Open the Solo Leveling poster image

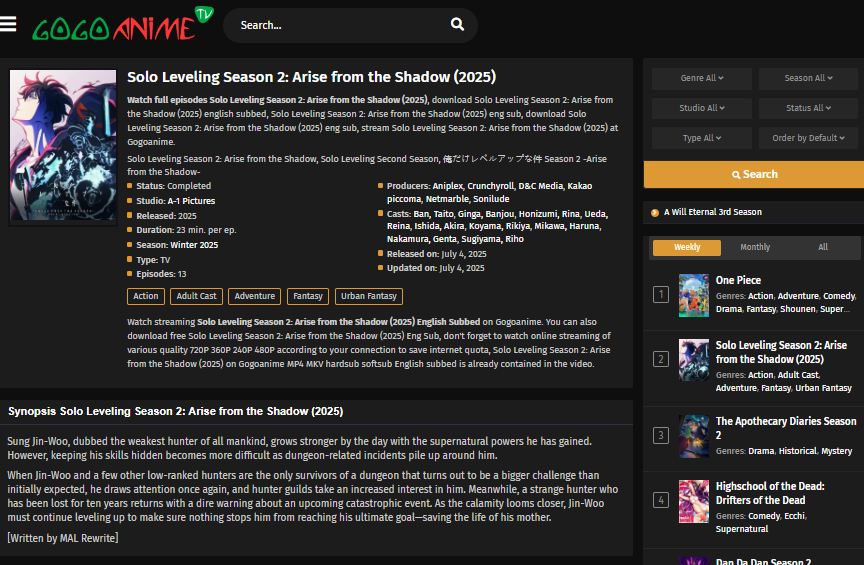click(x=63, y=146)
